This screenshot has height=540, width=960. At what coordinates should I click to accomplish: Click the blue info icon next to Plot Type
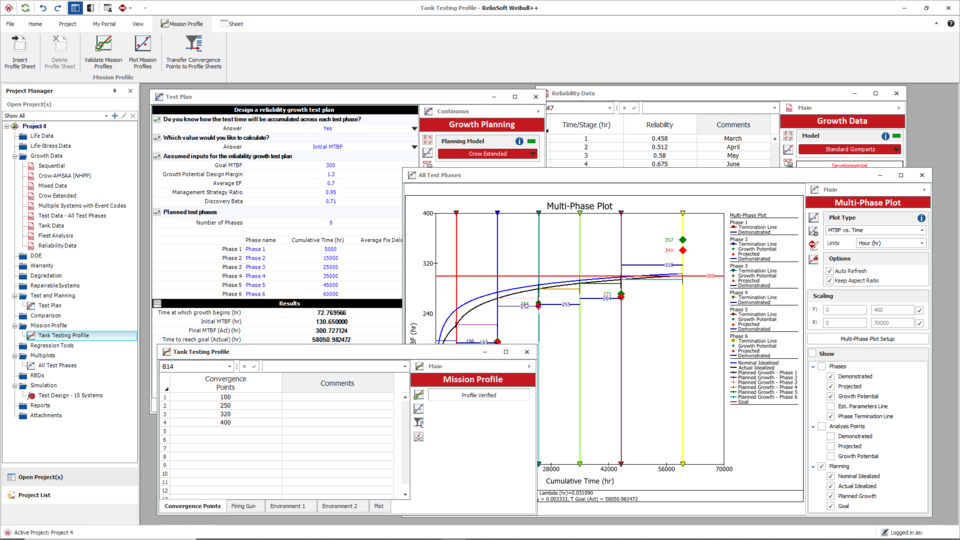coord(921,218)
